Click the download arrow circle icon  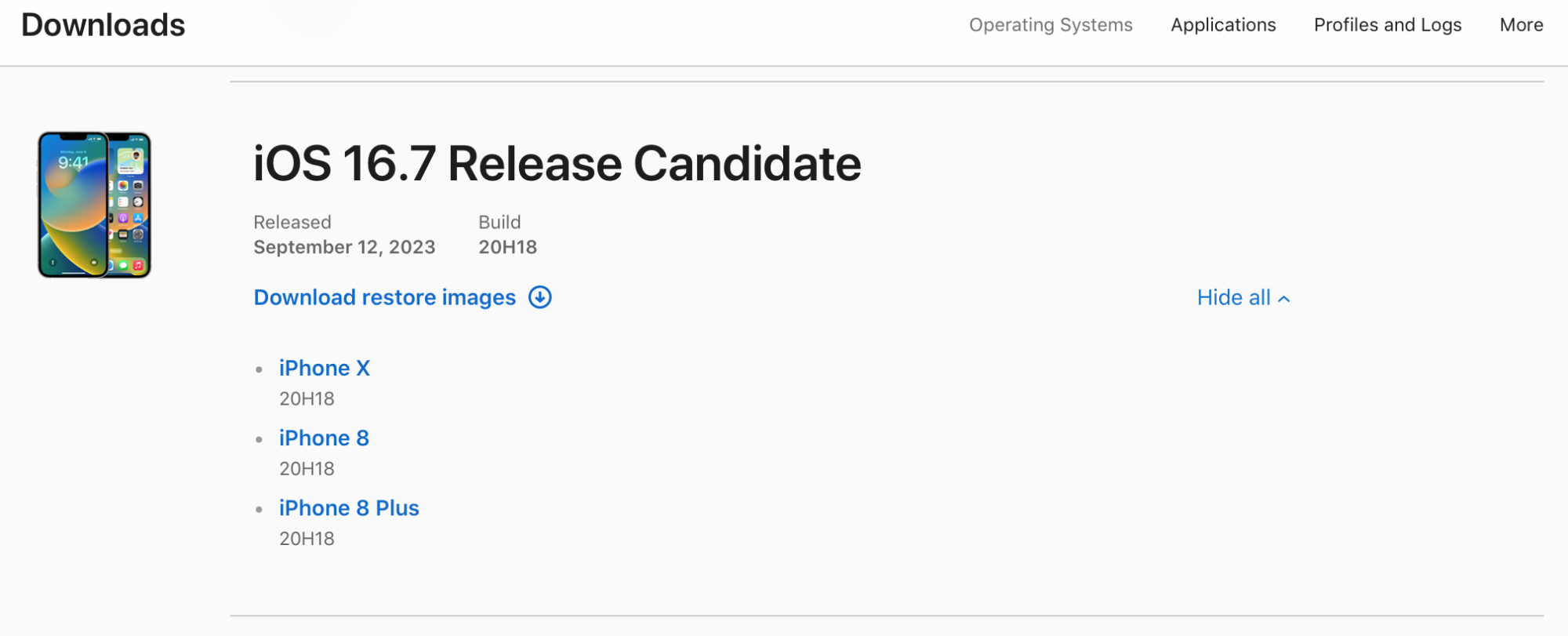coord(540,298)
